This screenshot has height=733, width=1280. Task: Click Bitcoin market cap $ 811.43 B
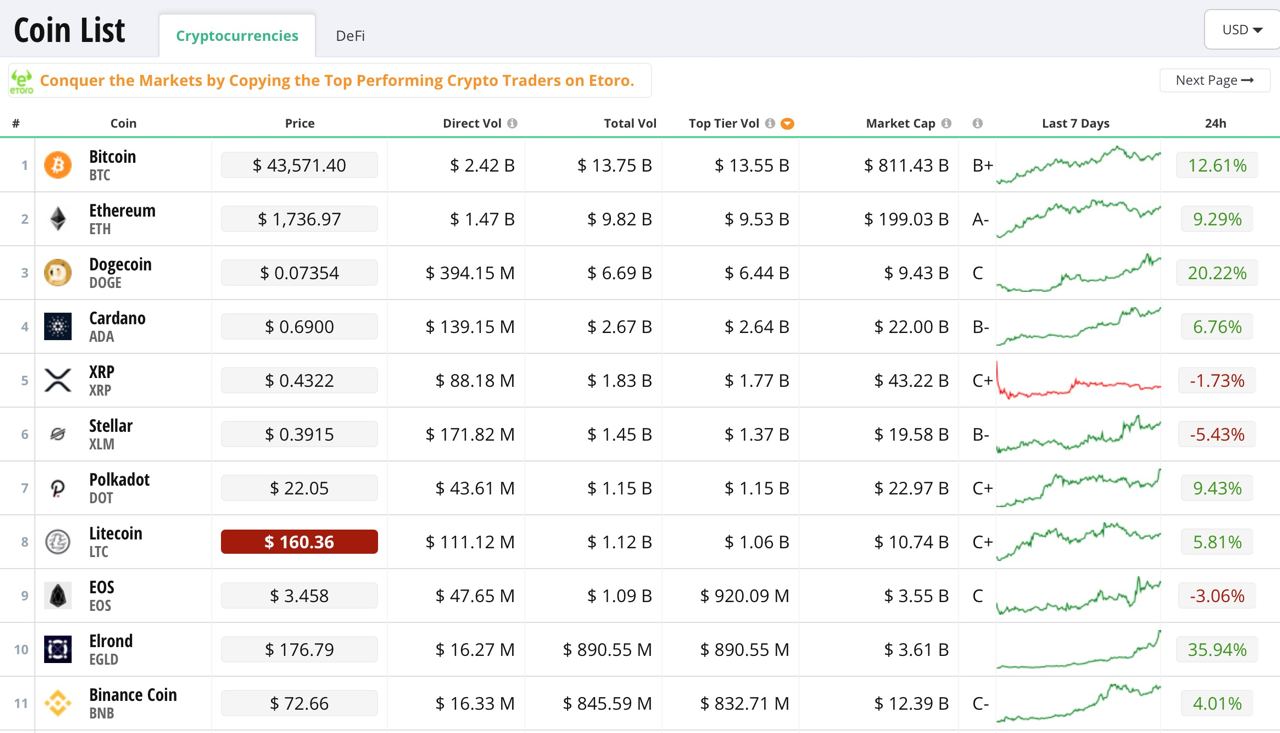point(906,165)
